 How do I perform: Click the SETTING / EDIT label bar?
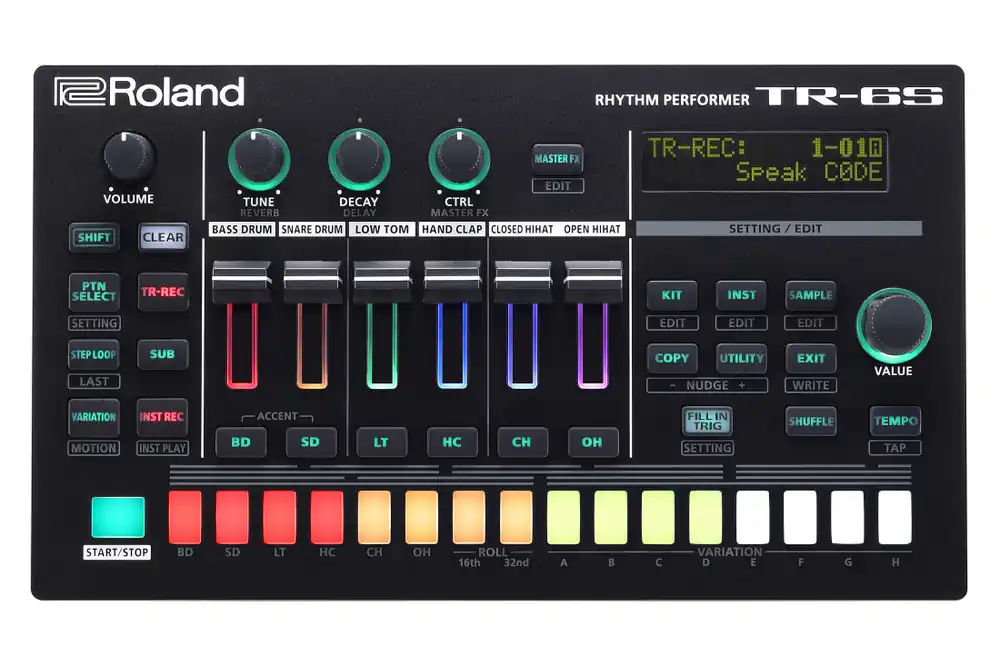click(x=779, y=228)
